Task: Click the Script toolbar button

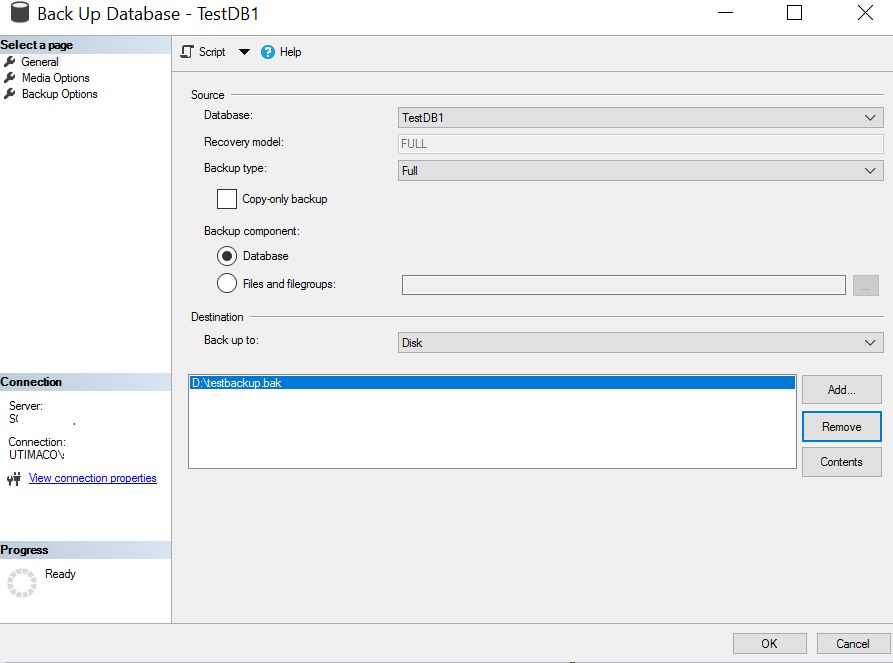Action: [x=203, y=52]
